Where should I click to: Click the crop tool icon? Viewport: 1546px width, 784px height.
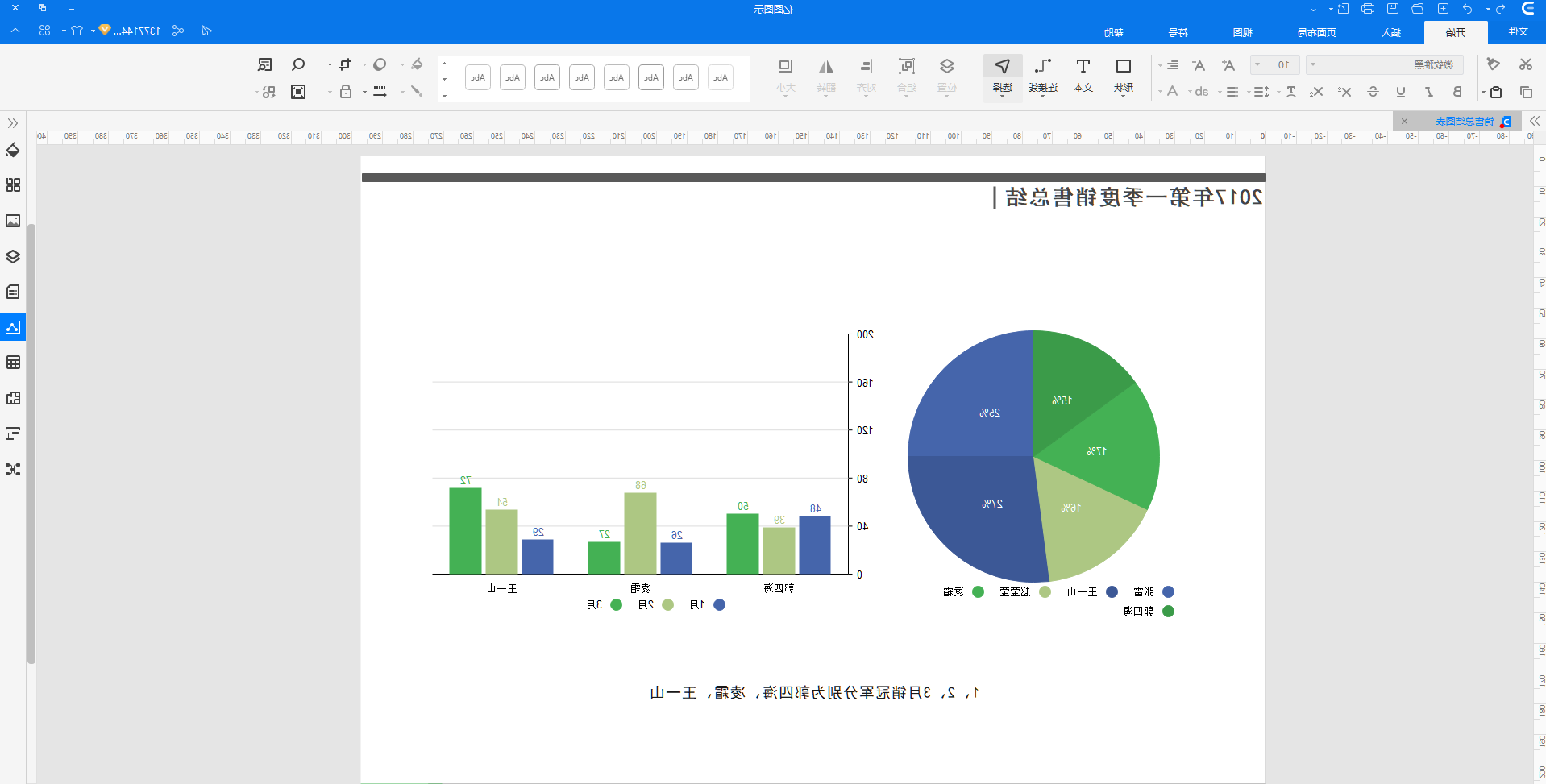(x=345, y=64)
